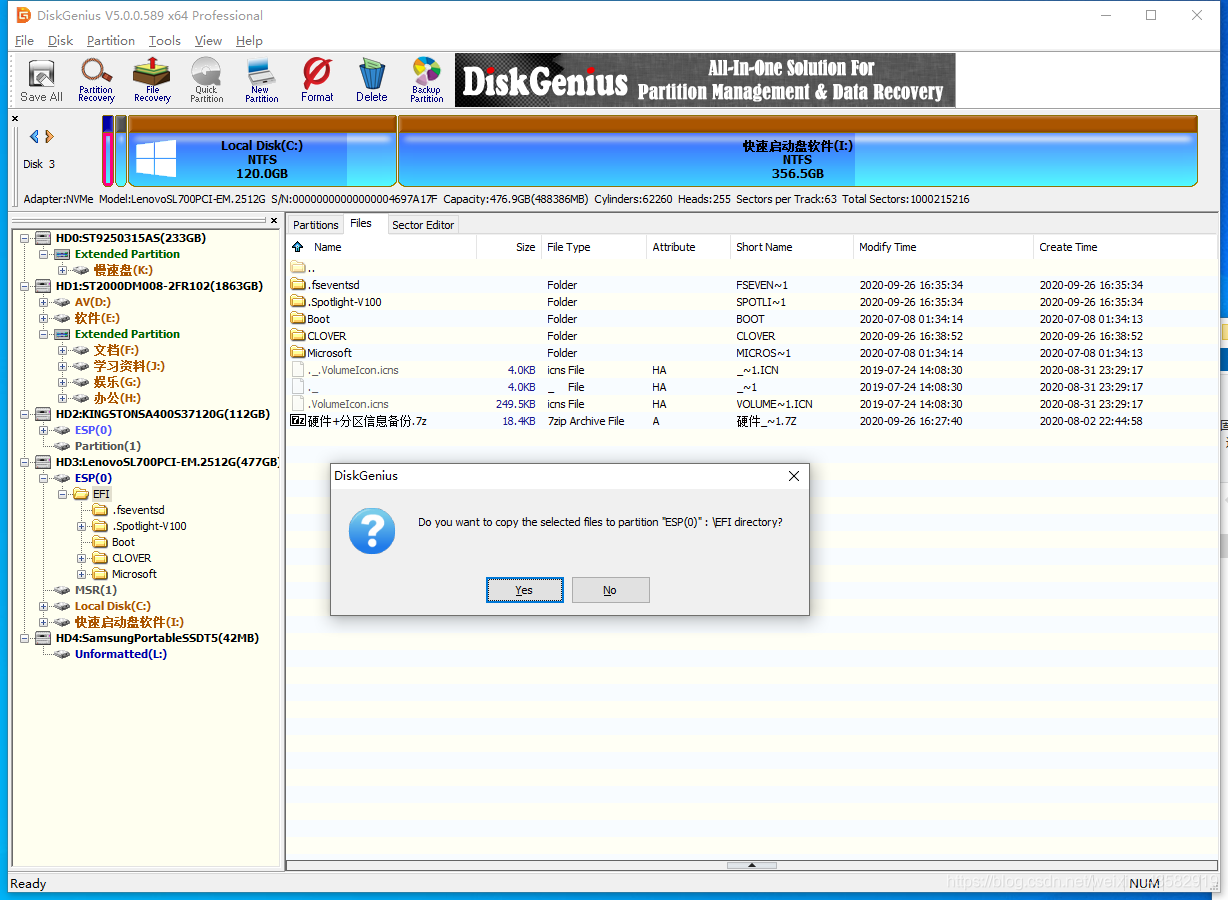Select the 快速启动盘软件(I:) partition bar
Screen dimensions: 1228x900
coord(797,151)
